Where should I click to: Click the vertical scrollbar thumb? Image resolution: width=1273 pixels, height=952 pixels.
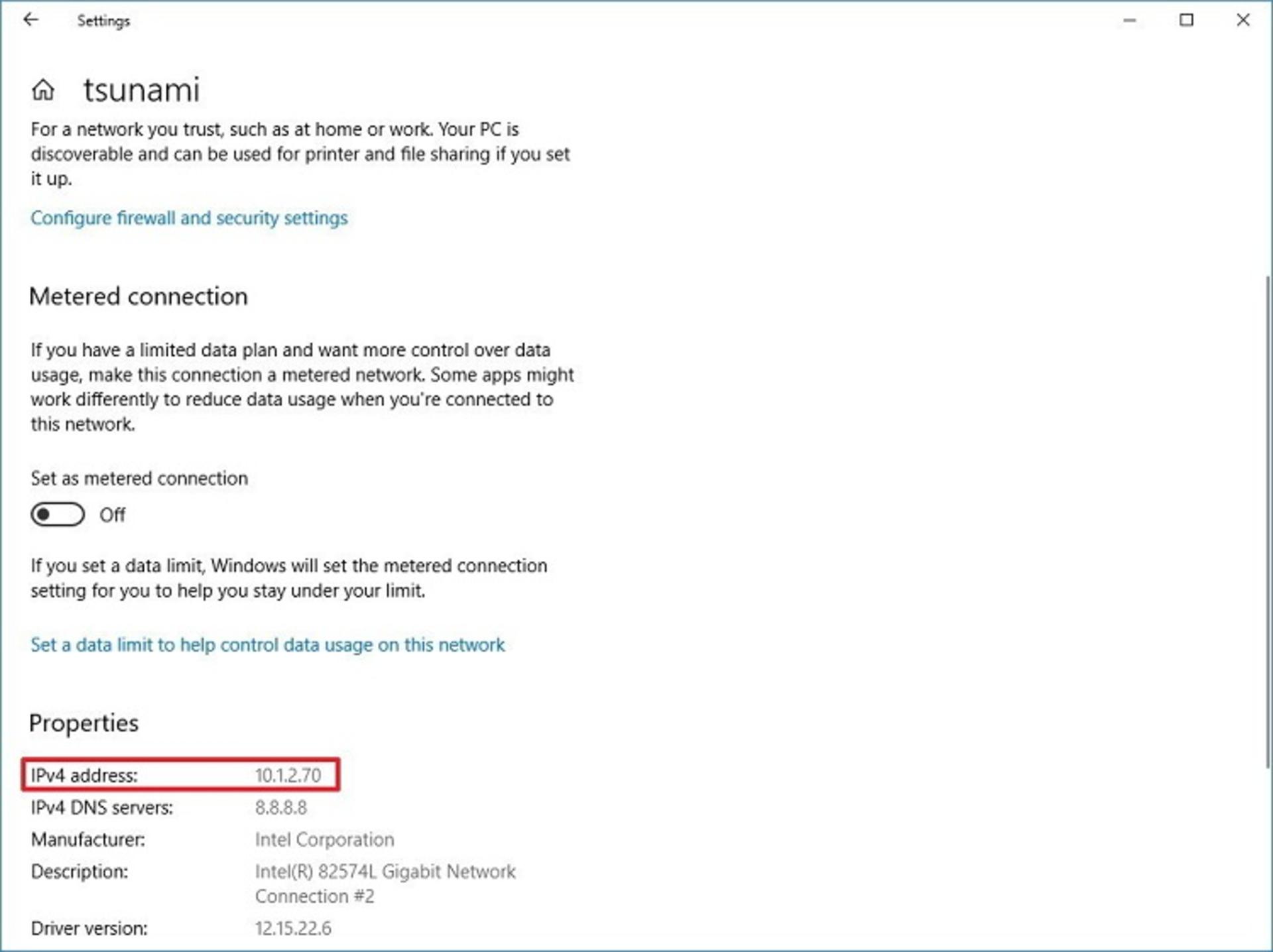(x=1268, y=520)
